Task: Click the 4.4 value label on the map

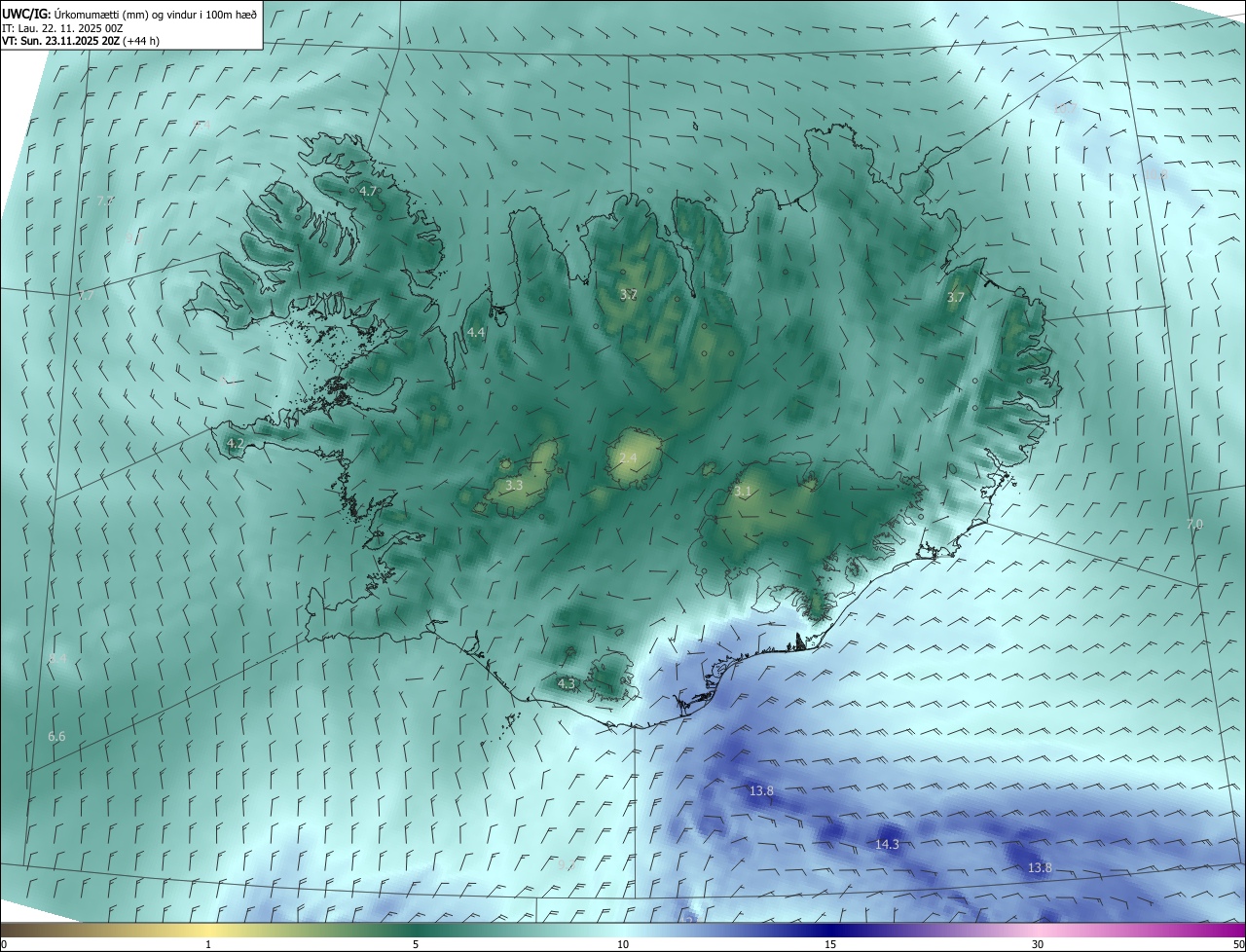Action: click(476, 333)
